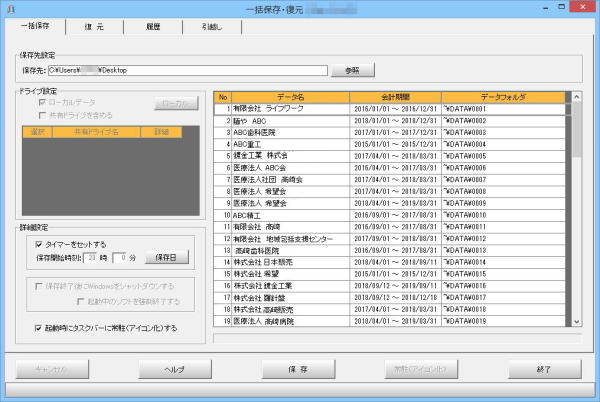Toggle Windows shutdown after save checkbox
The width and height of the screenshot is (600, 402).
(x=38, y=286)
